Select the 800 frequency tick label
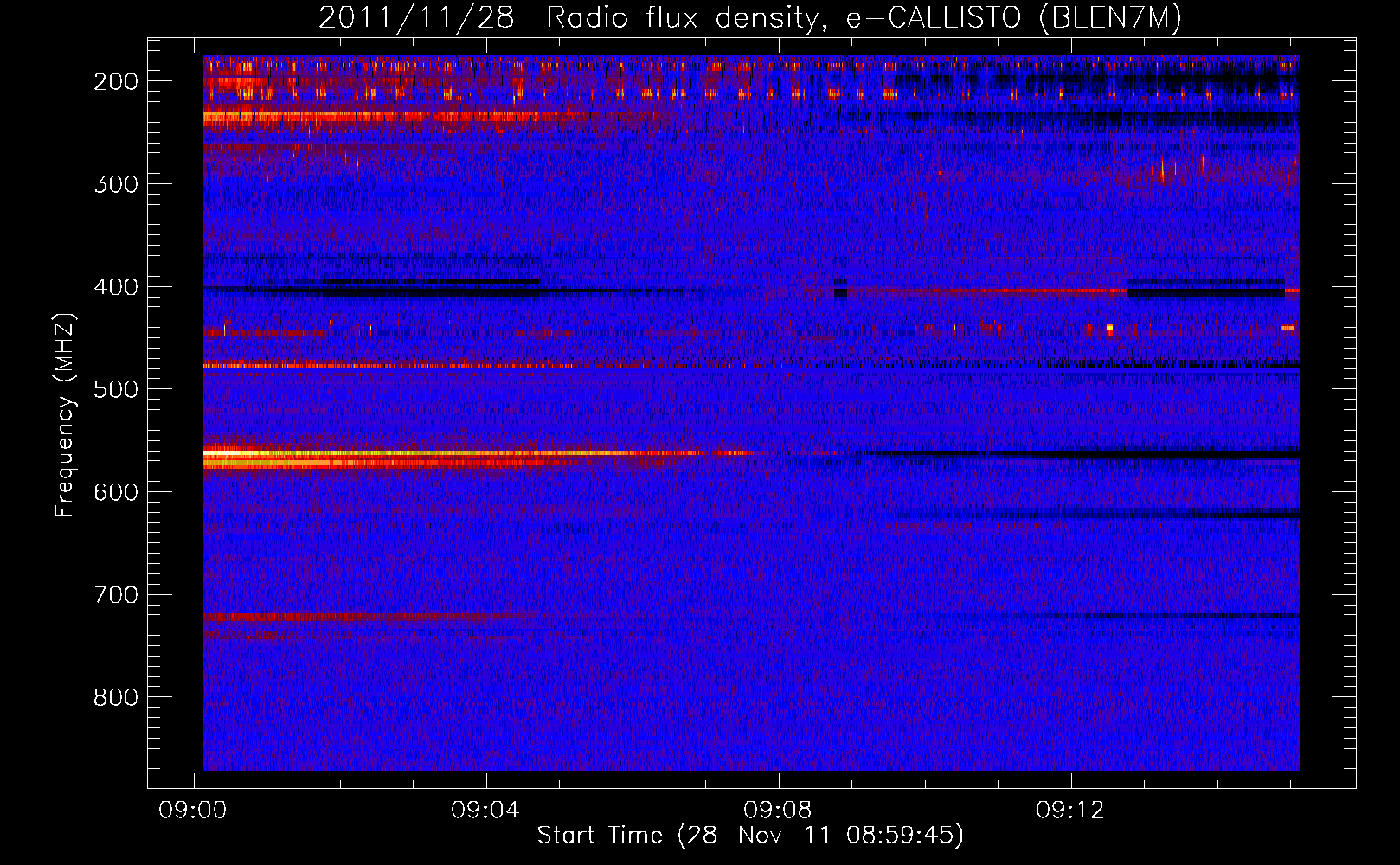Viewport: 1400px width, 865px height. click(116, 697)
